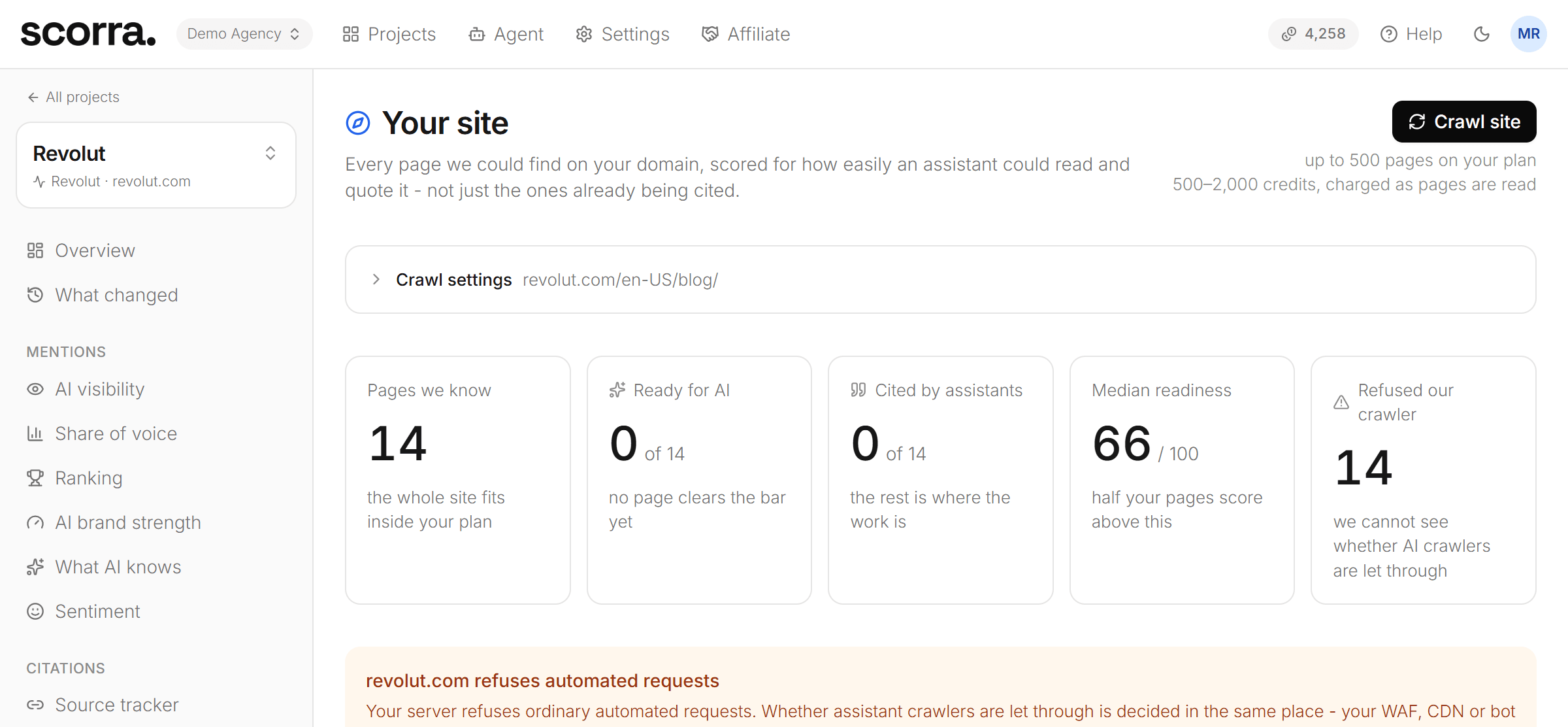Click the Cited by assistants quote icon
Image resolution: width=1568 pixels, height=727 pixels.
(858, 390)
